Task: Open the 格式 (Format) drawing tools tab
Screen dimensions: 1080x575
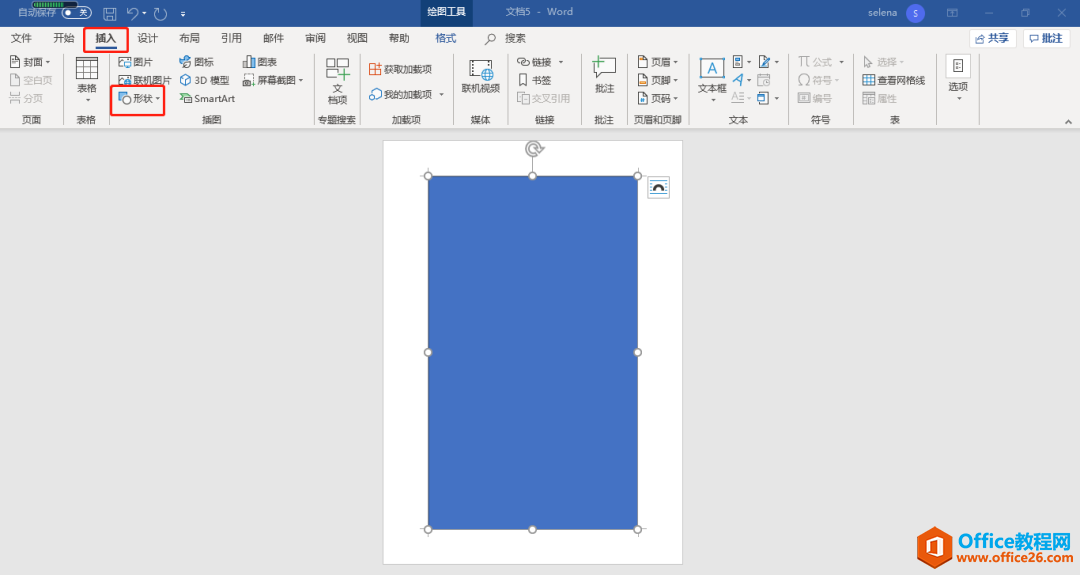Action: pos(446,38)
